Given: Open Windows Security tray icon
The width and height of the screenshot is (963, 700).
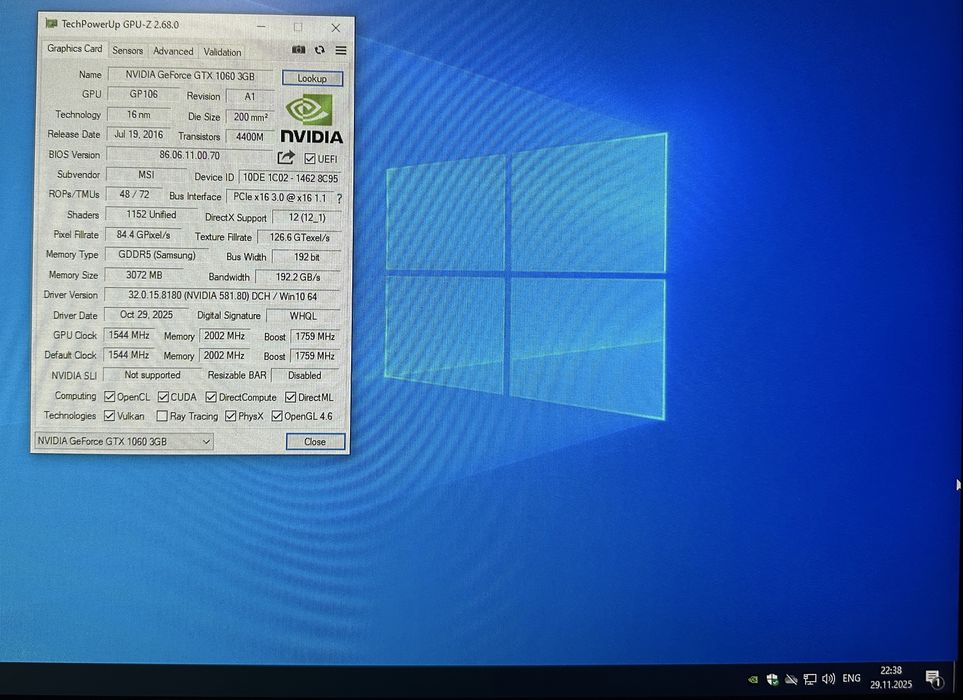Looking at the screenshot, I should 772,679.
